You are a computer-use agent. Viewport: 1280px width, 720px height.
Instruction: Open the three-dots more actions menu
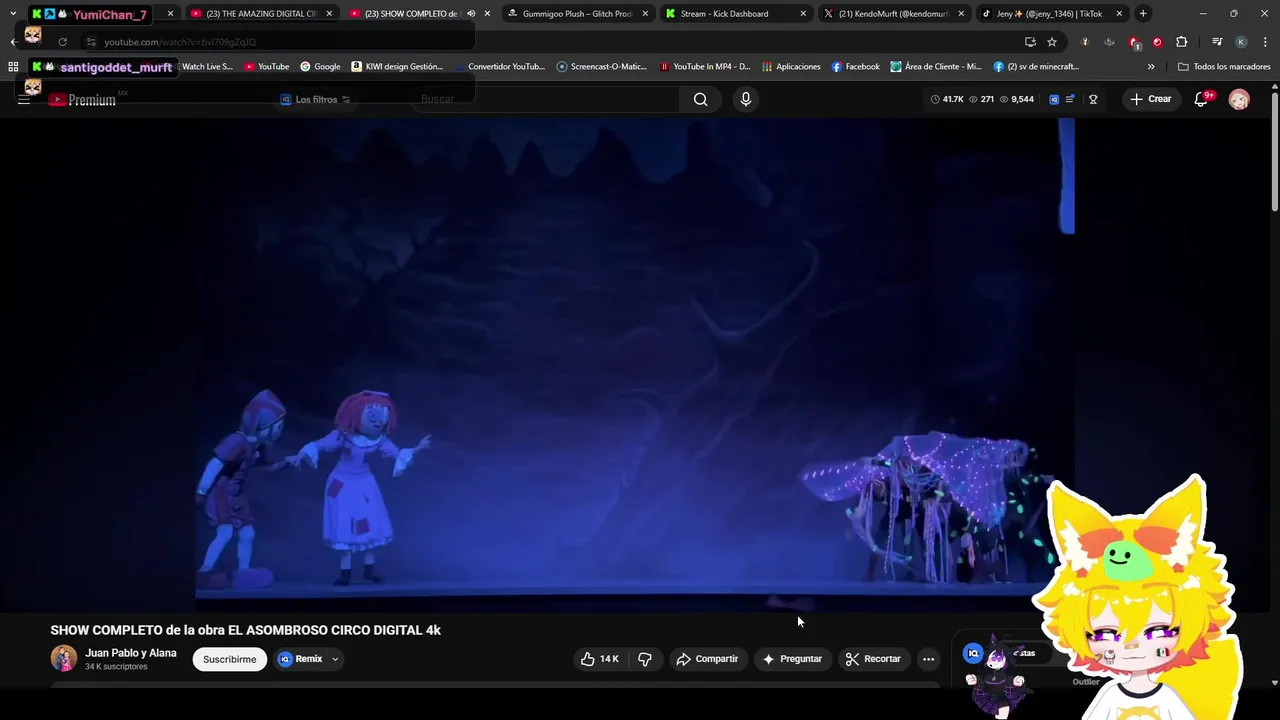pyautogui.click(x=928, y=659)
